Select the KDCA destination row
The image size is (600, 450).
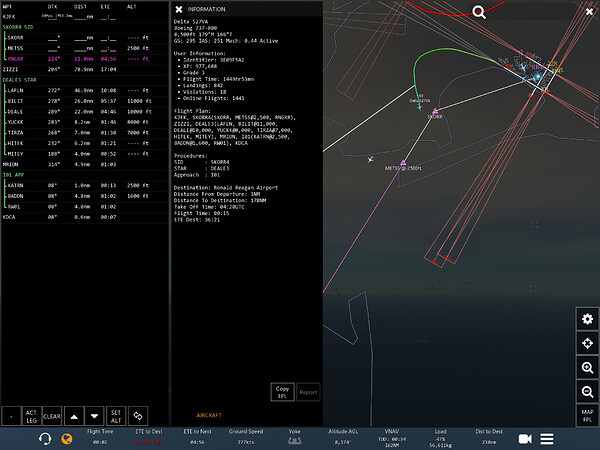84,217
